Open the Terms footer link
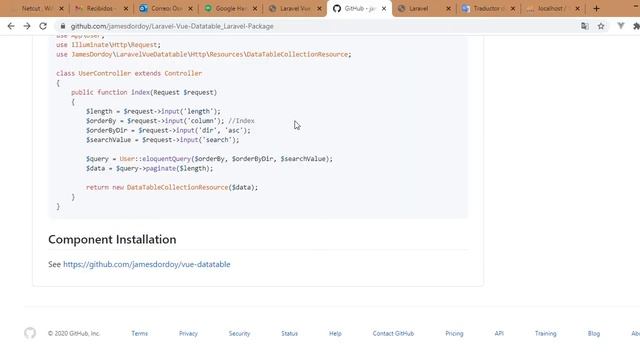Viewport: 640px width, 360px height. (140, 333)
